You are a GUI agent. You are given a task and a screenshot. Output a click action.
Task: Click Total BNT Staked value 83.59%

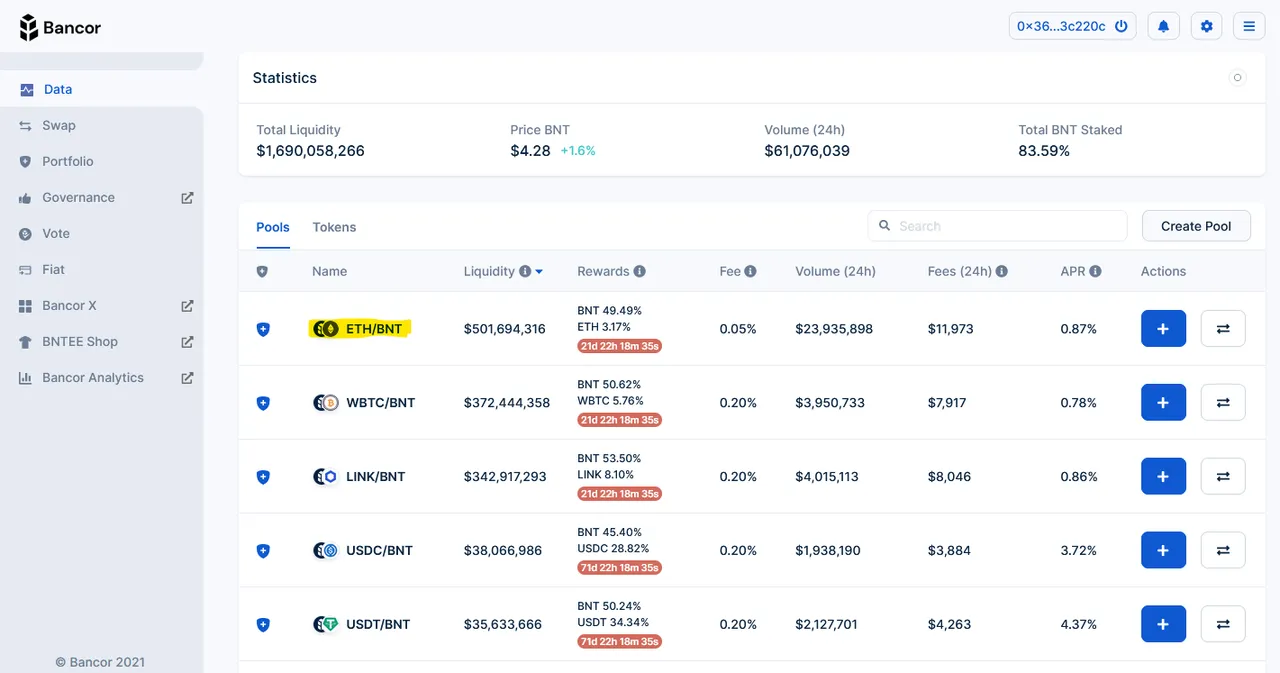pos(1044,151)
